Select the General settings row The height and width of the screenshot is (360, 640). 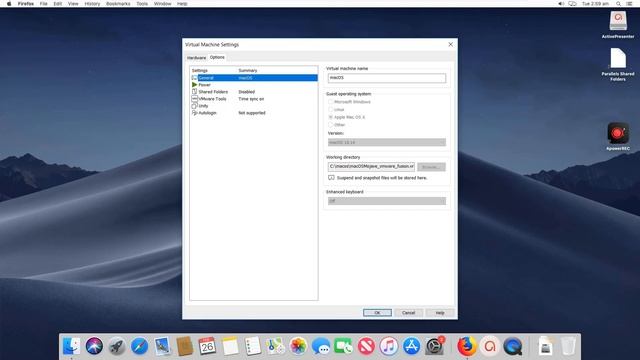coord(254,78)
